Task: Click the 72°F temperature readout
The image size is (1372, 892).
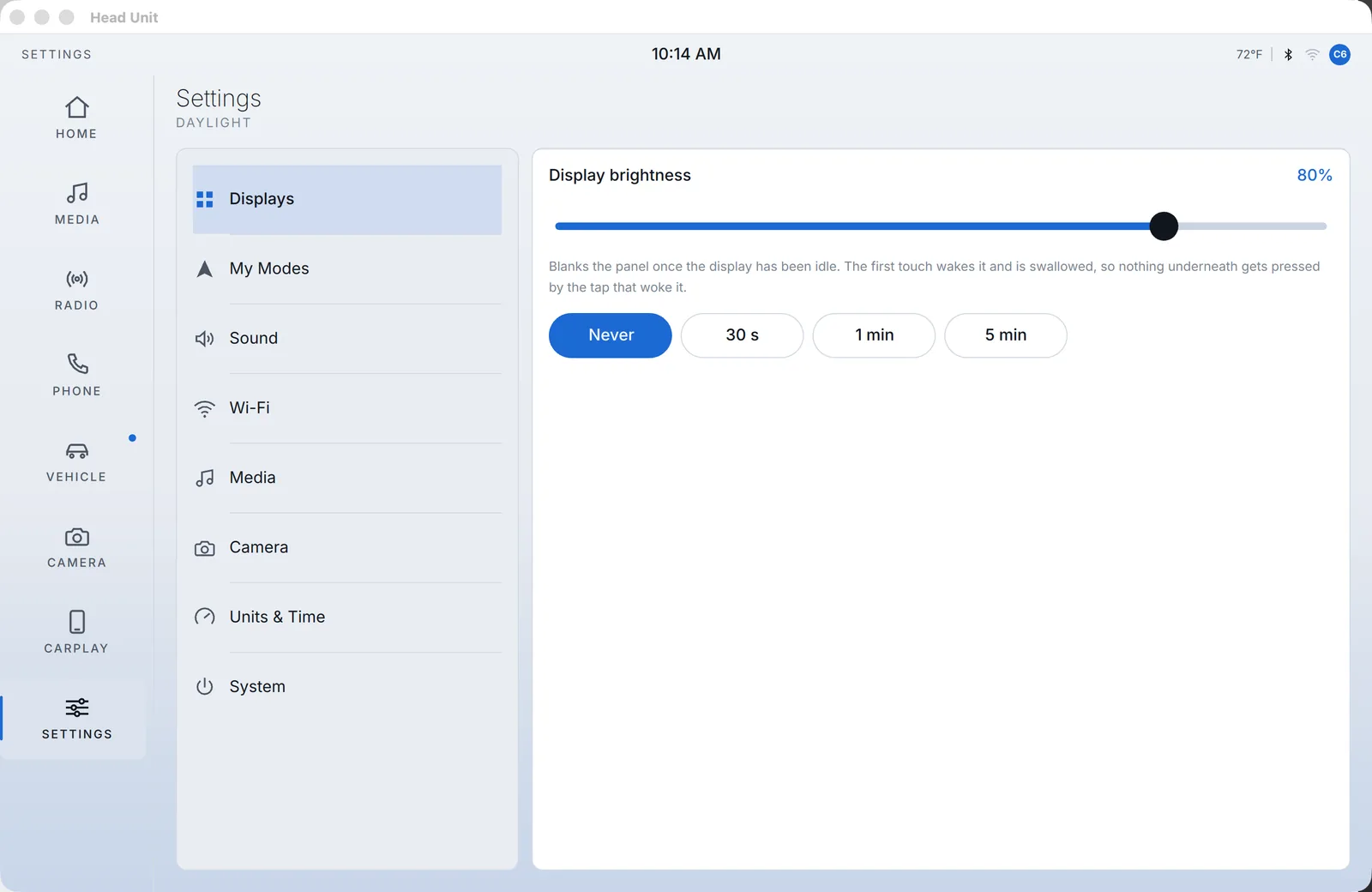Action: (x=1249, y=54)
